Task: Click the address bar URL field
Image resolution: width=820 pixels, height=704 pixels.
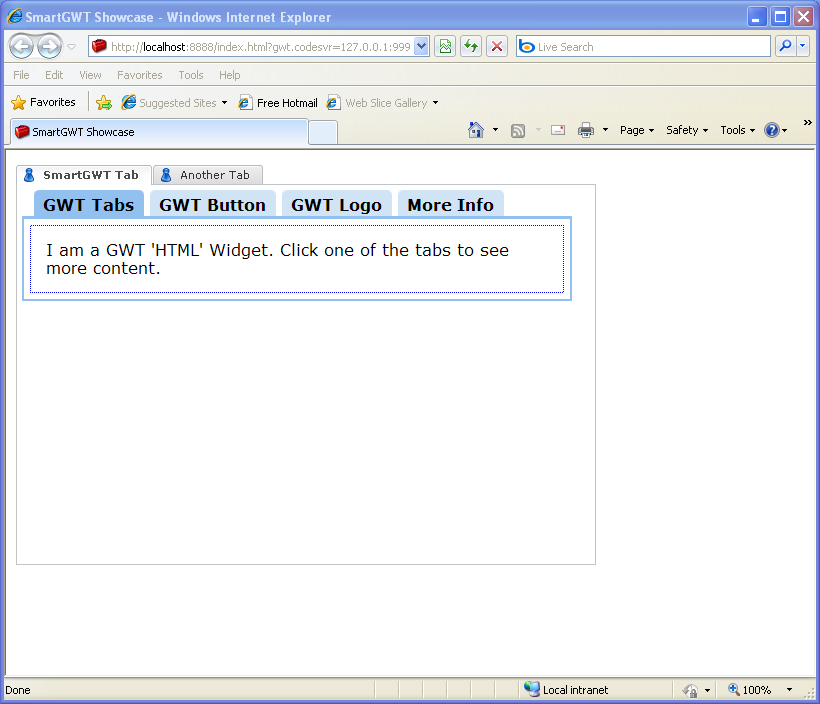Action: point(259,47)
